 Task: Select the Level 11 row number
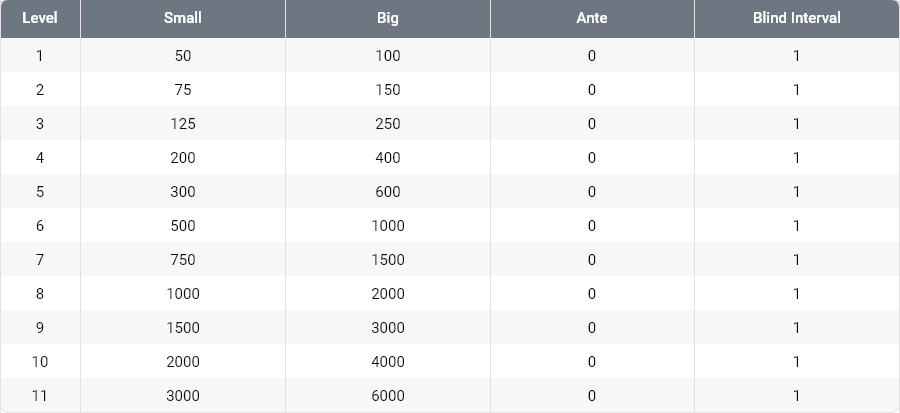tap(40, 396)
